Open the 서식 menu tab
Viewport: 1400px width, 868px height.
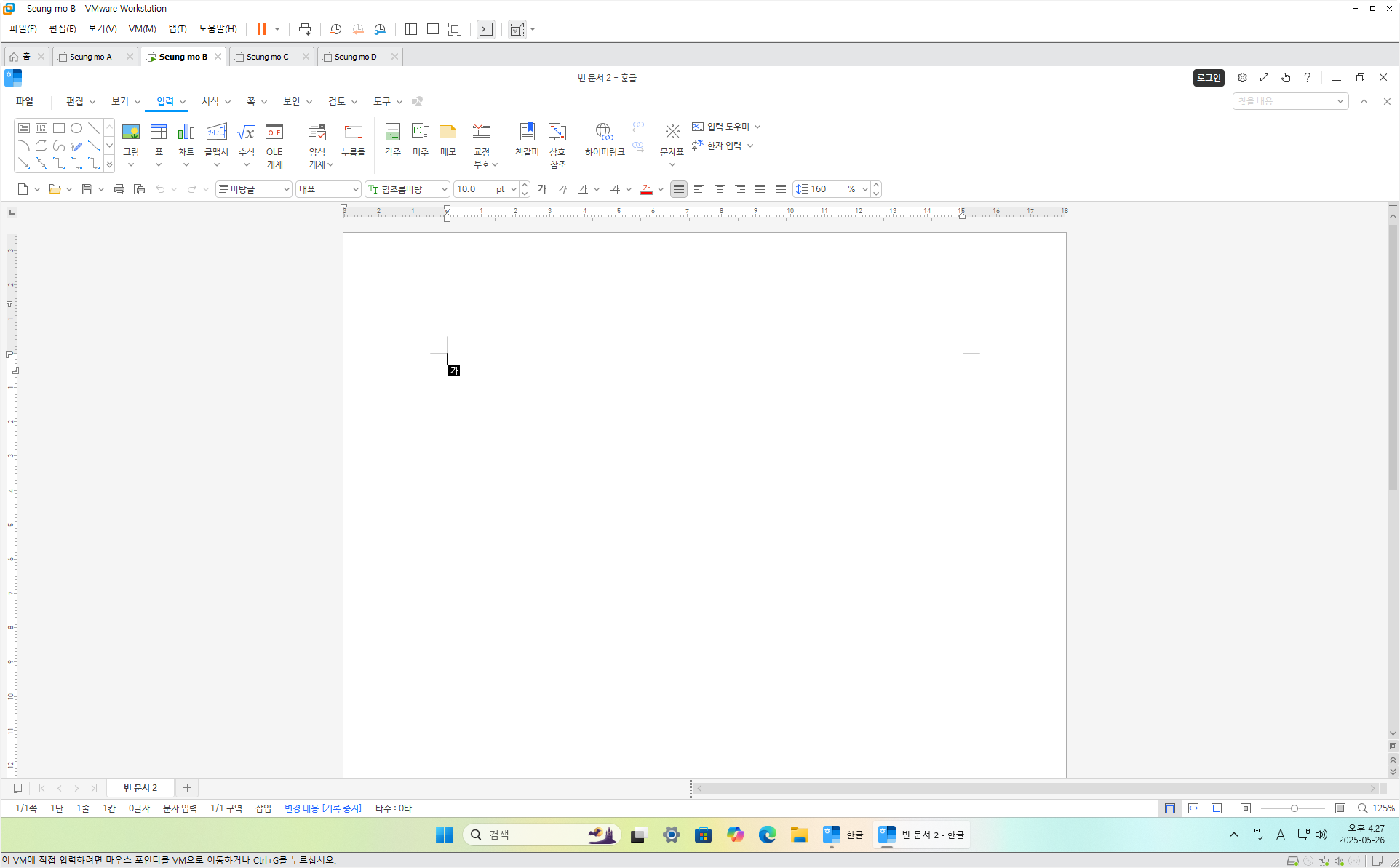coord(210,102)
